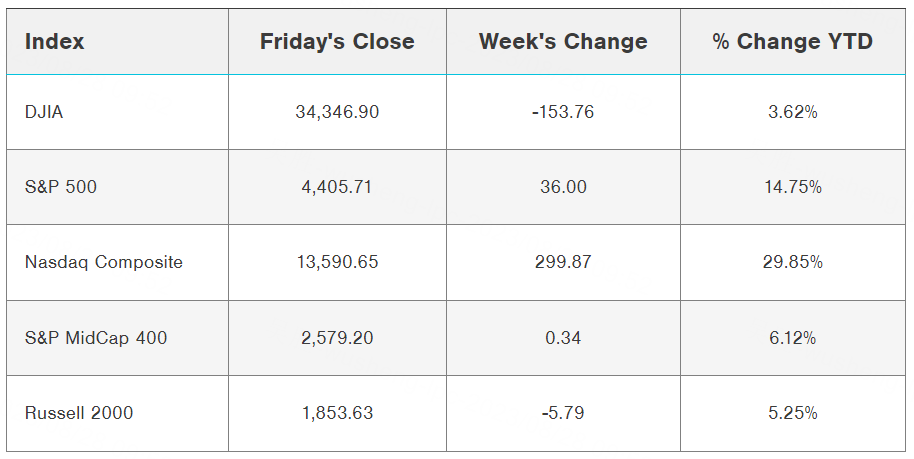Click DJIA weekly change -153.76
The height and width of the screenshot is (459, 914).
563,112
